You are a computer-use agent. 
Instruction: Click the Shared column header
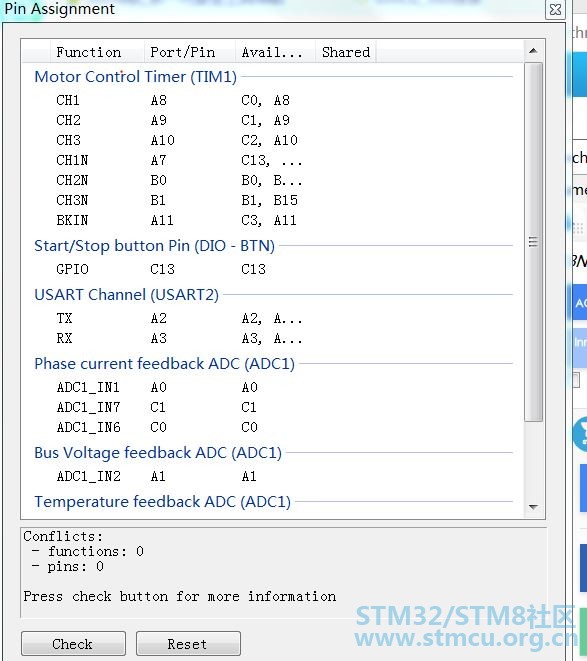346,52
